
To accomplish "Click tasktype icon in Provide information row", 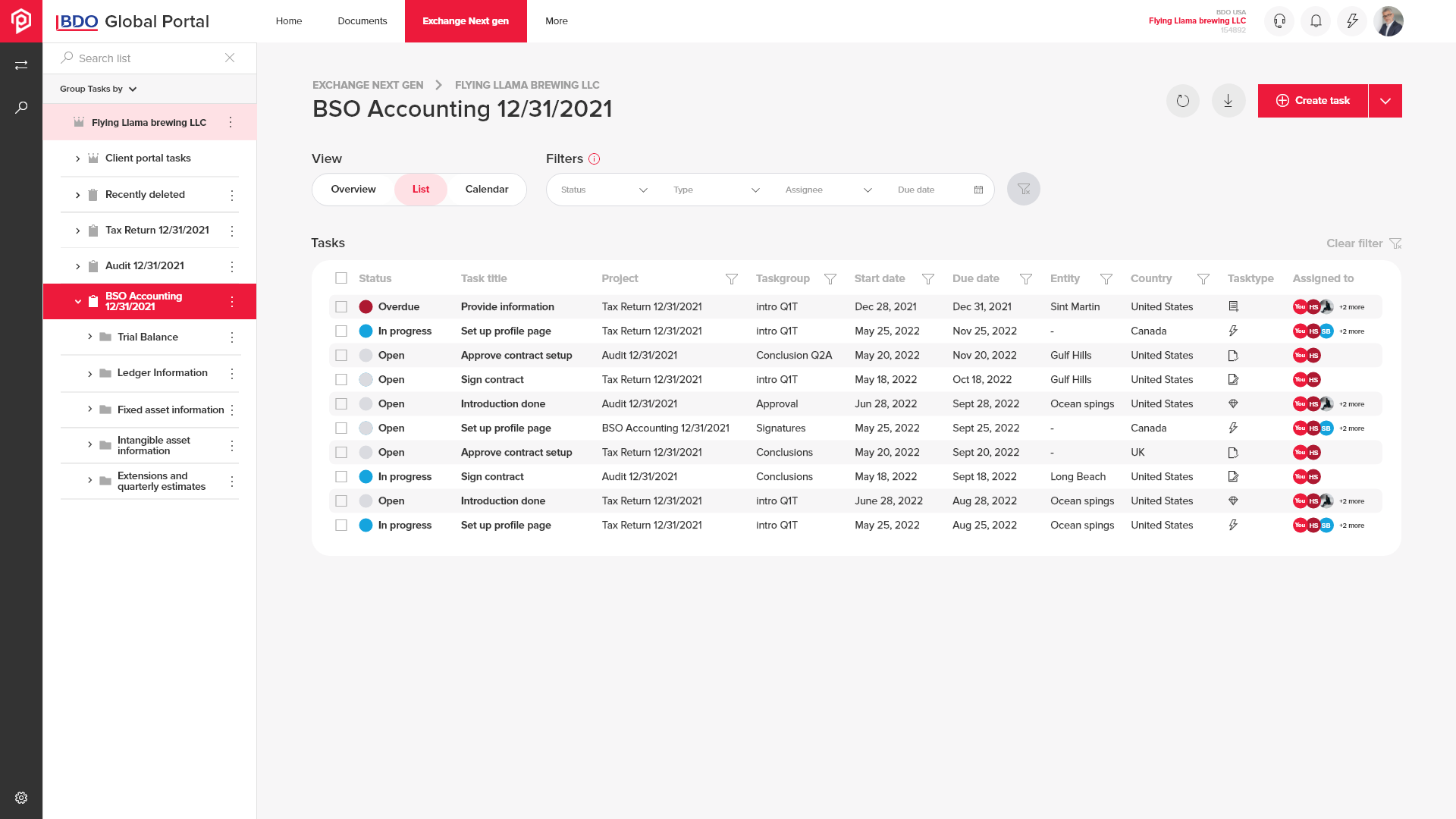I will (1233, 306).
